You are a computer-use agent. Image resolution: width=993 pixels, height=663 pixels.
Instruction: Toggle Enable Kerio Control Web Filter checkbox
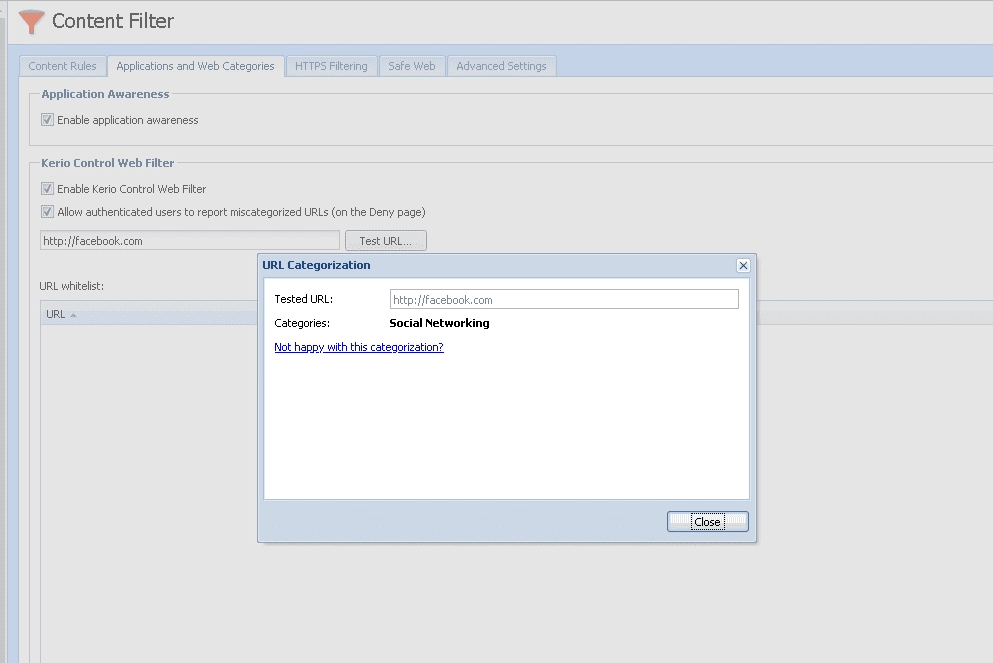pos(47,189)
